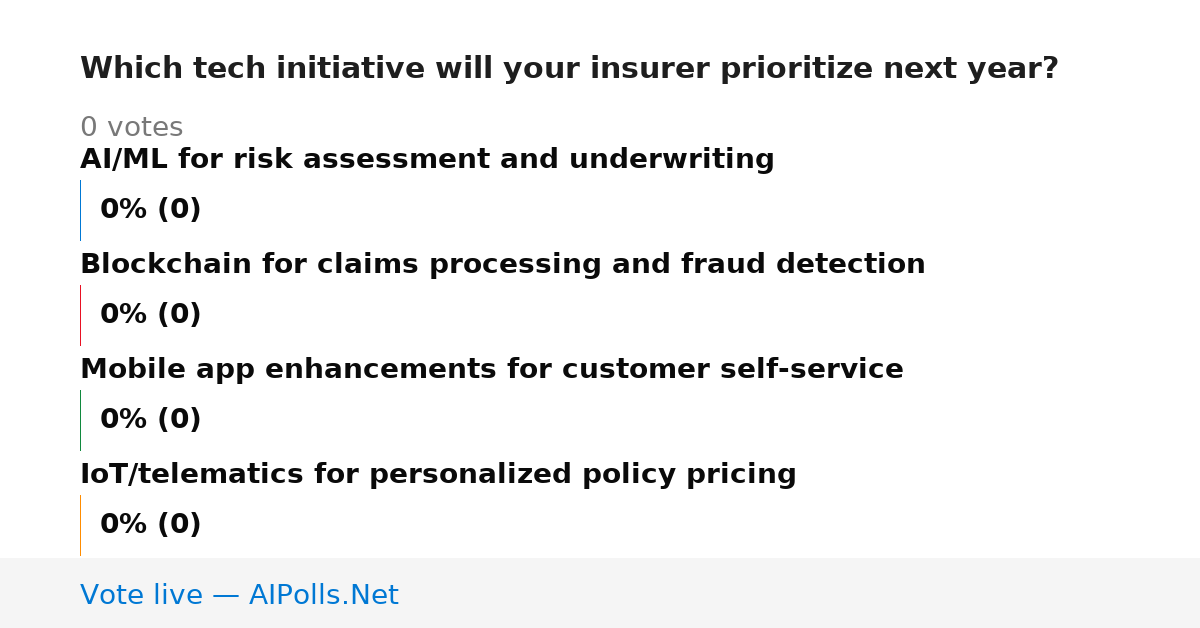
Task: Click 0% (0) under IoT/telematics option
Action: (x=150, y=525)
